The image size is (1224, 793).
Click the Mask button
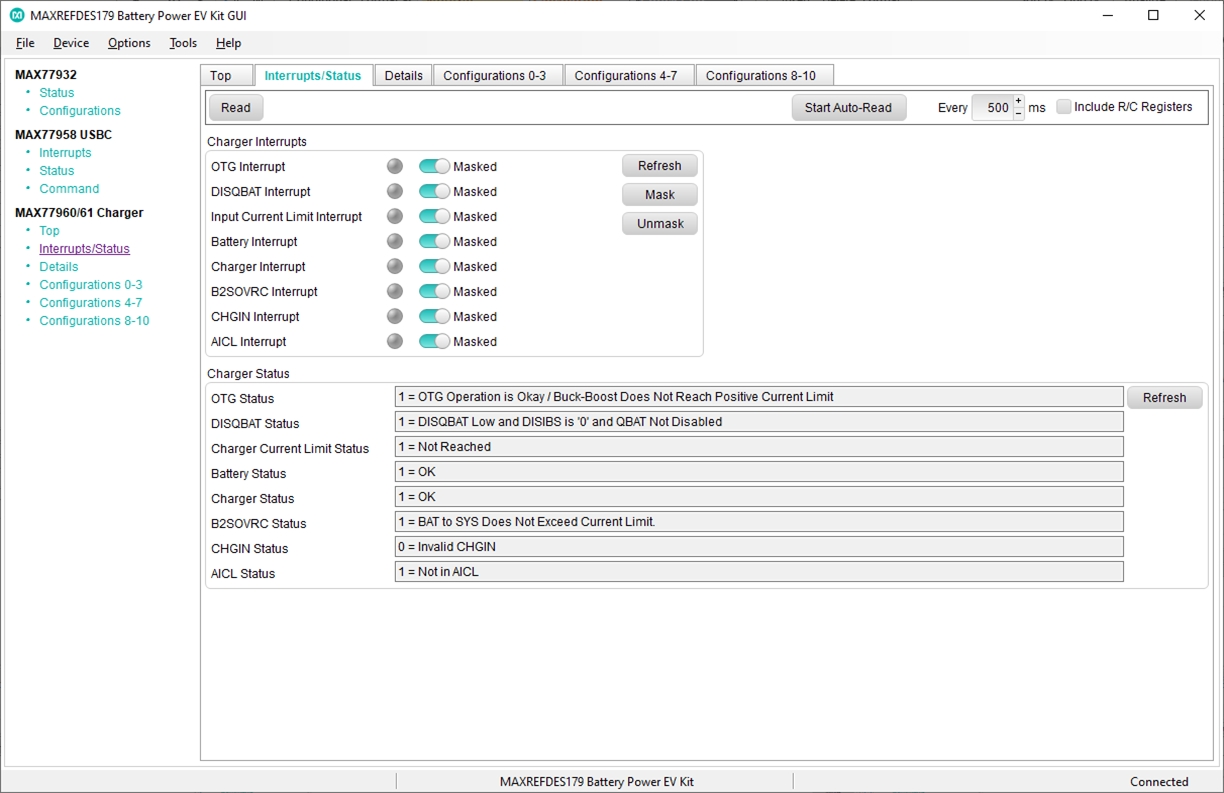coord(660,195)
